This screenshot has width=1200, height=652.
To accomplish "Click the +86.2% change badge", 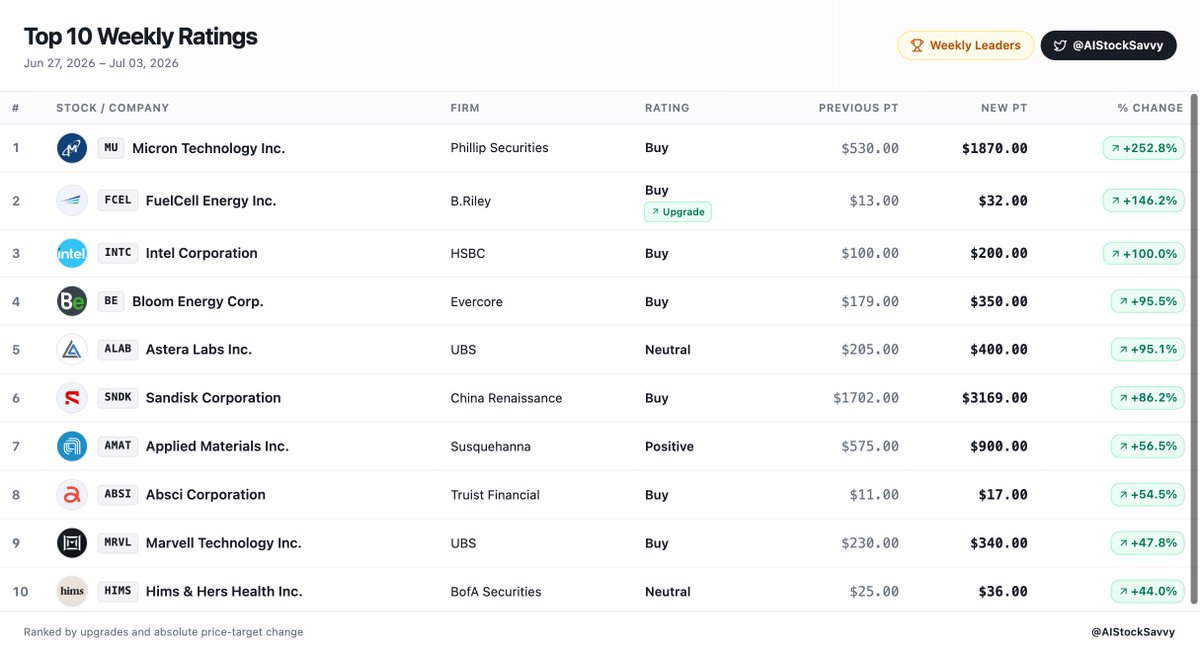I will [x=1147, y=398].
